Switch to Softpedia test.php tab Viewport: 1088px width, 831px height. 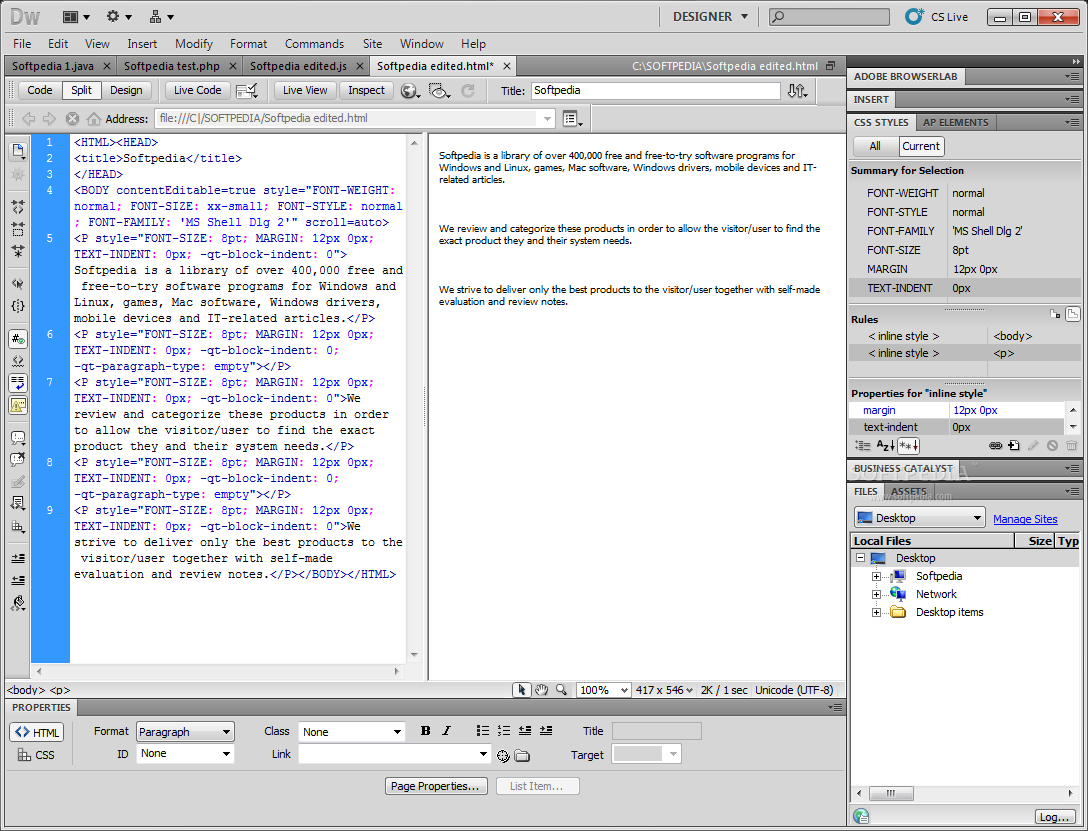(171, 66)
